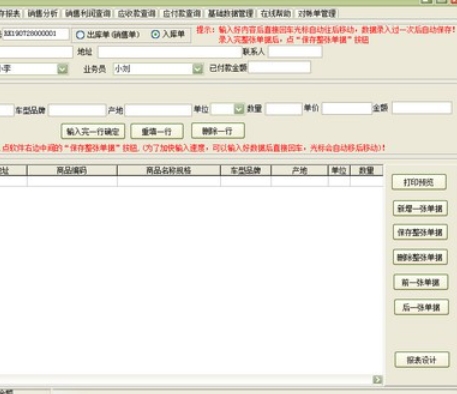Open the 对帐单管理 tab
The height and width of the screenshot is (394, 457).
click(x=317, y=14)
